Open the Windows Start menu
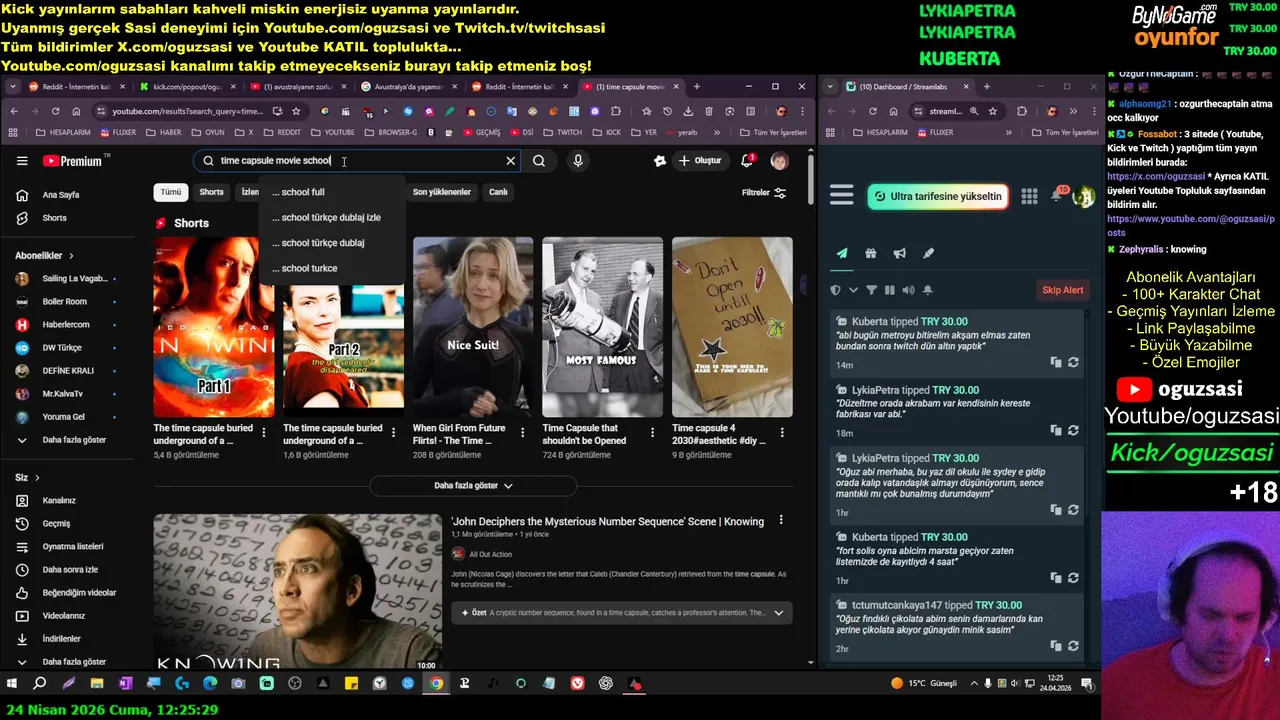 pos(12,684)
